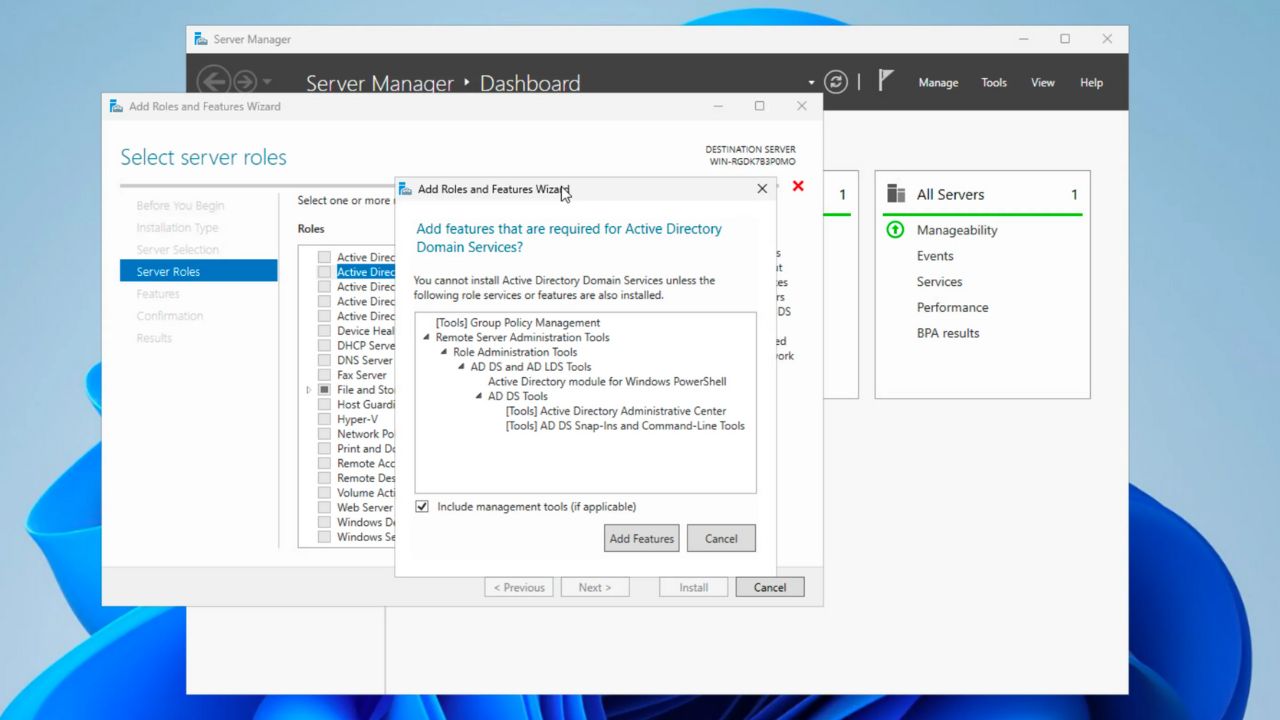Open the dropdown arrow left of refresh icon
The image size is (1280, 720).
click(811, 83)
